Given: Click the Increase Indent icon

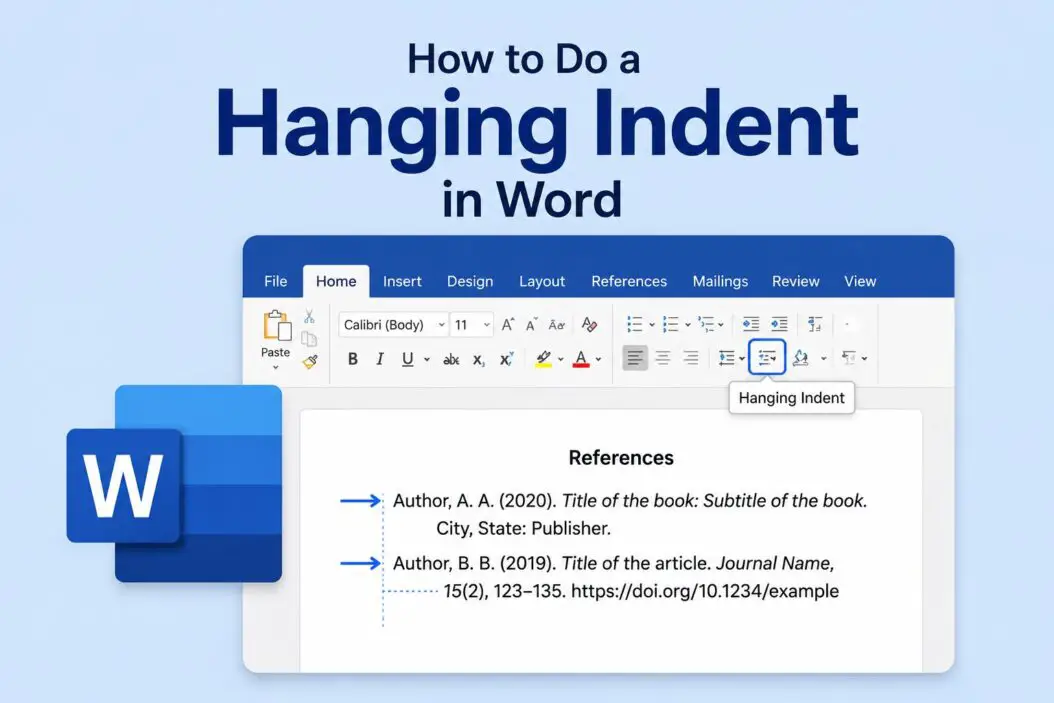Looking at the screenshot, I should (779, 325).
